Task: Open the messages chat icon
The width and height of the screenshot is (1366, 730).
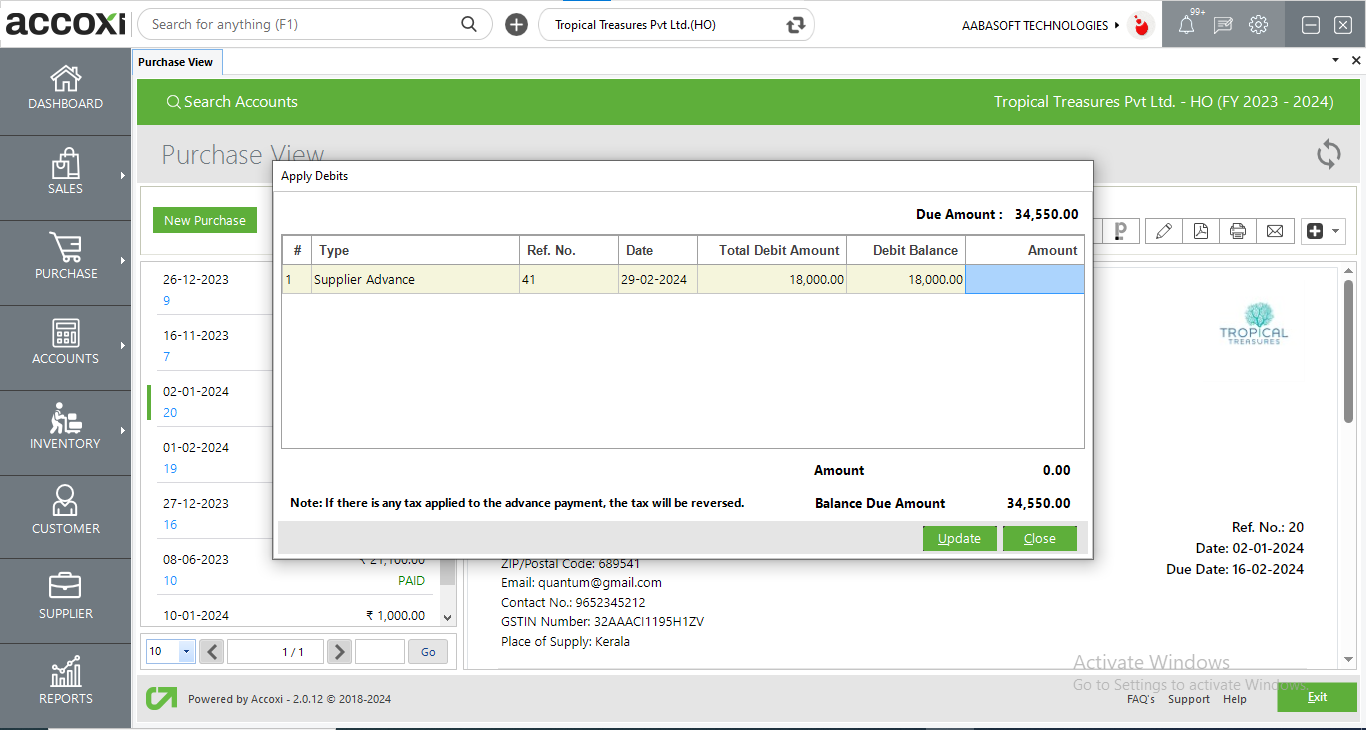Action: tap(1222, 25)
